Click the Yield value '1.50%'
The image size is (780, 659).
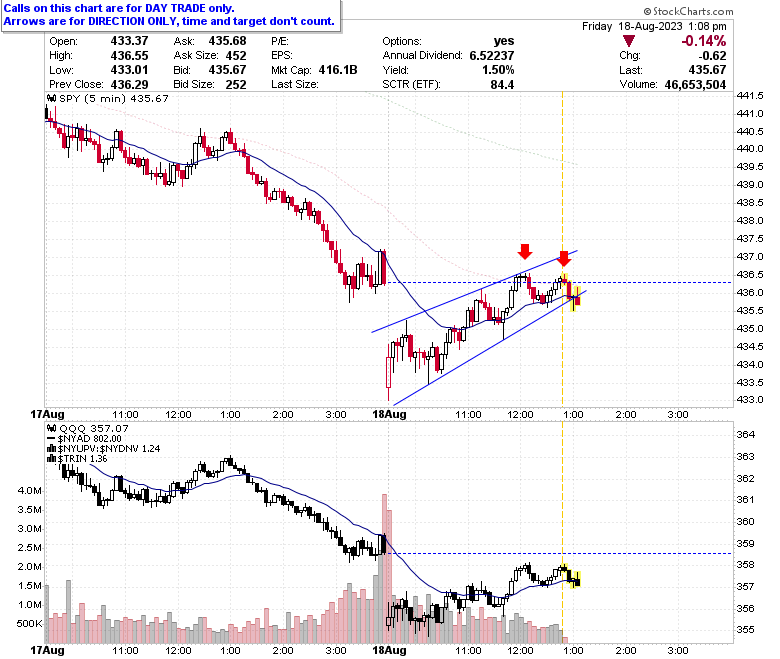click(498, 70)
